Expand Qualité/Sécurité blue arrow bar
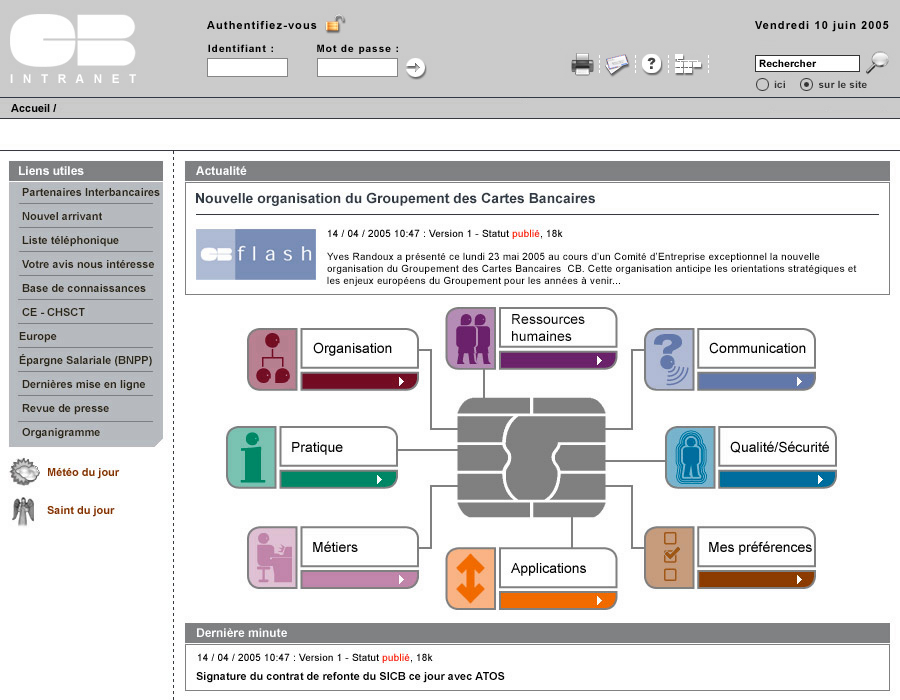Image resolution: width=900 pixels, height=700 pixels. coord(777,479)
